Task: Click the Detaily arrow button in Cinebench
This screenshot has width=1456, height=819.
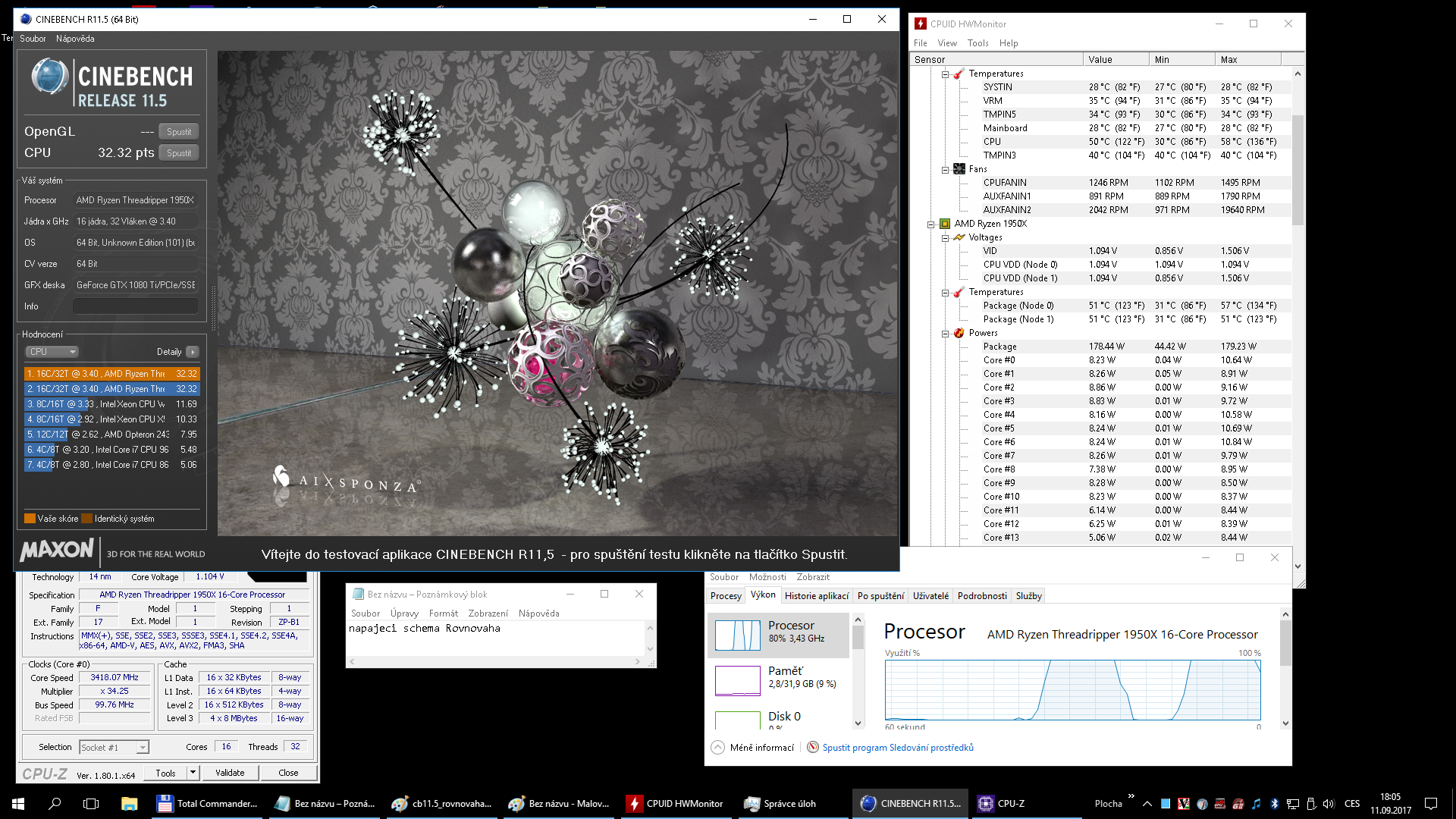Action: click(193, 352)
